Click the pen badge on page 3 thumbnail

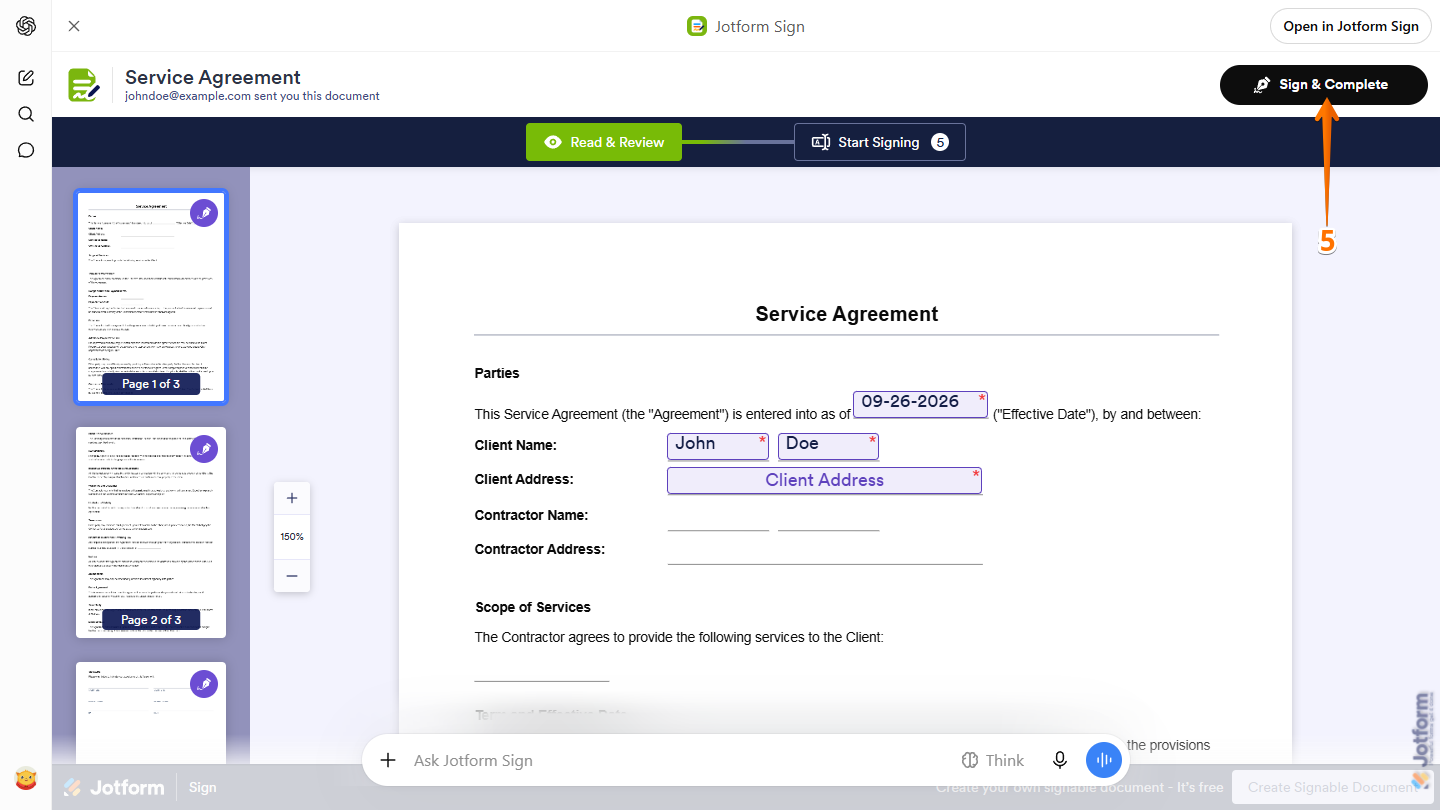coord(204,684)
